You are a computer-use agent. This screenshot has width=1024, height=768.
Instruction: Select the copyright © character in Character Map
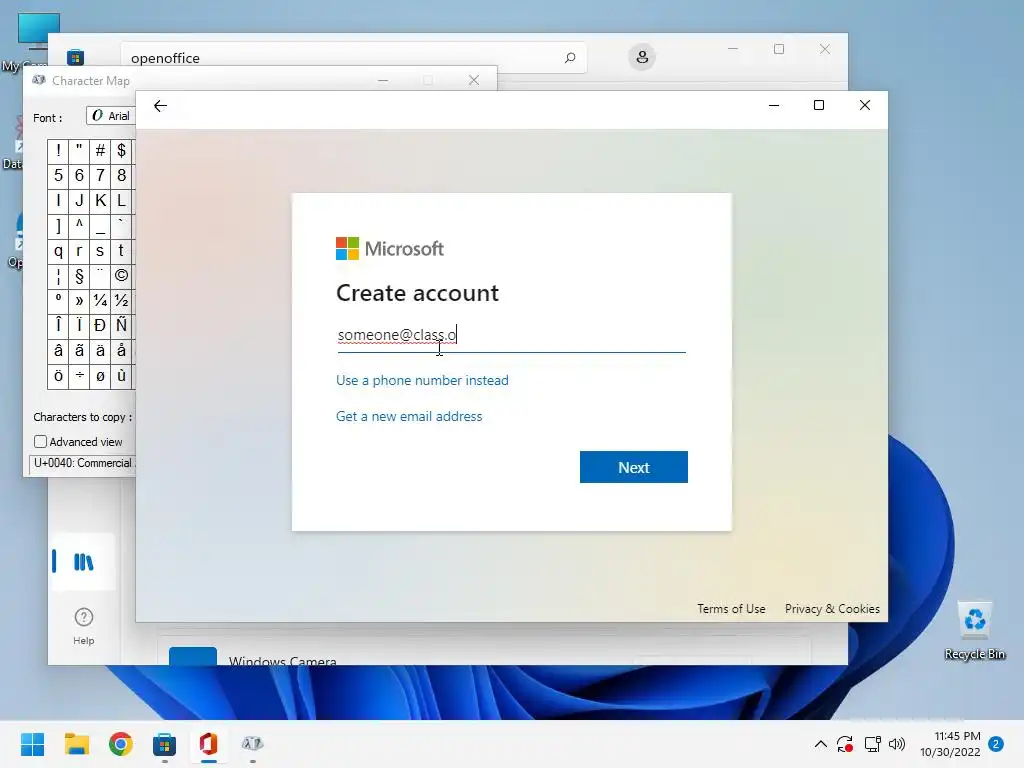(x=121, y=276)
